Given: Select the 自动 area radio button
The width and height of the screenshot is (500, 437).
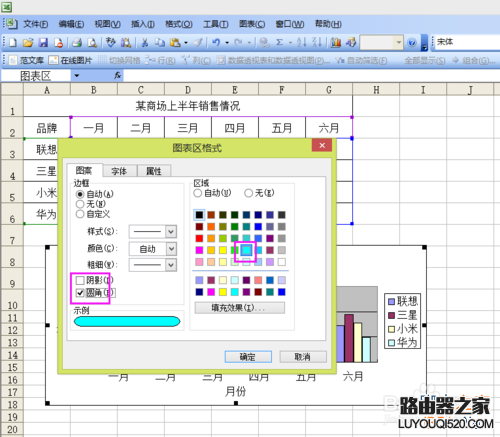Looking at the screenshot, I should [198, 193].
